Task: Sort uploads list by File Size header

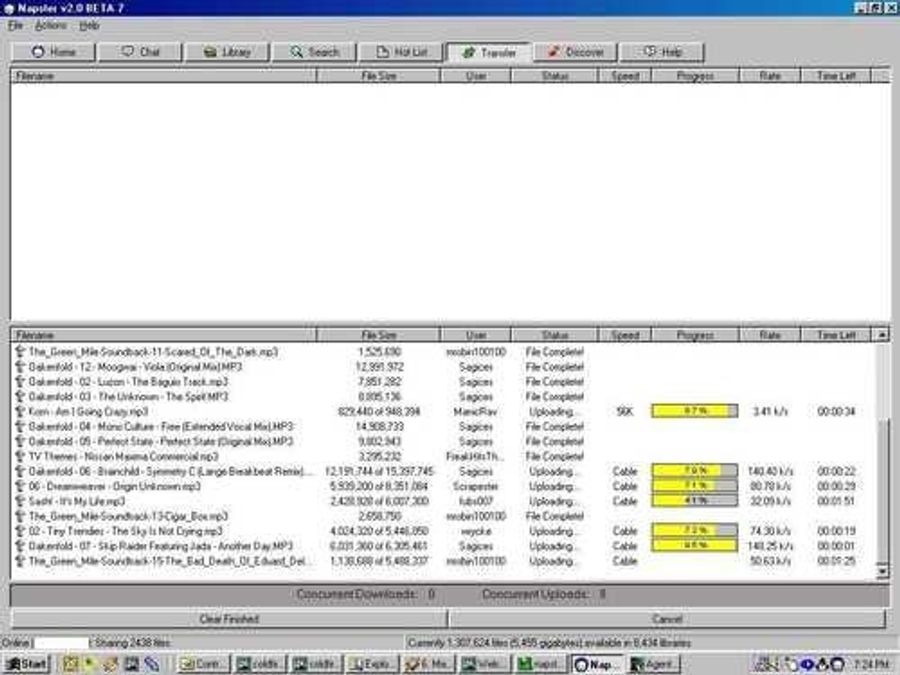Action: click(378, 335)
